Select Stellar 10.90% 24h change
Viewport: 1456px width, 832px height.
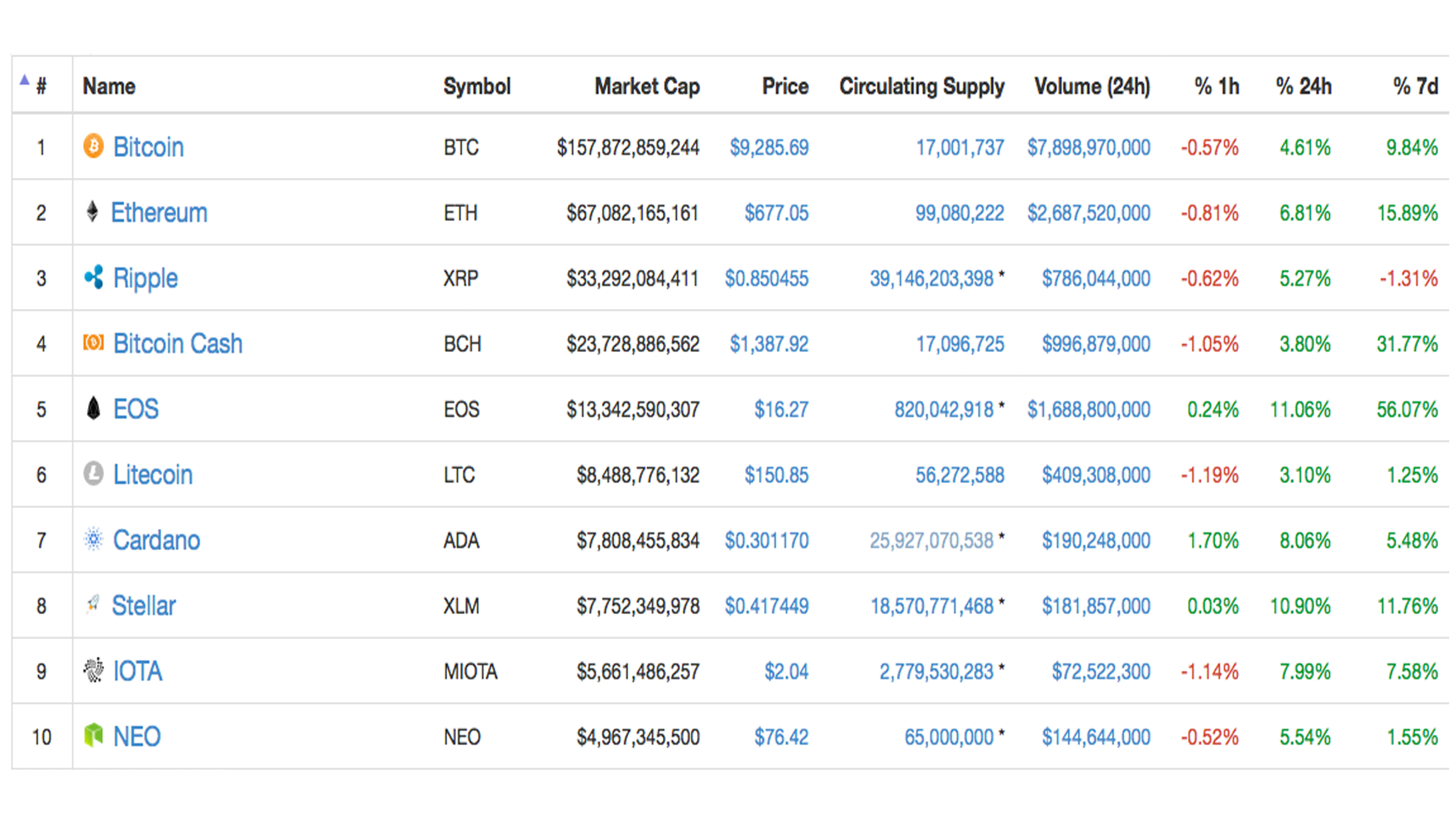(x=1300, y=606)
